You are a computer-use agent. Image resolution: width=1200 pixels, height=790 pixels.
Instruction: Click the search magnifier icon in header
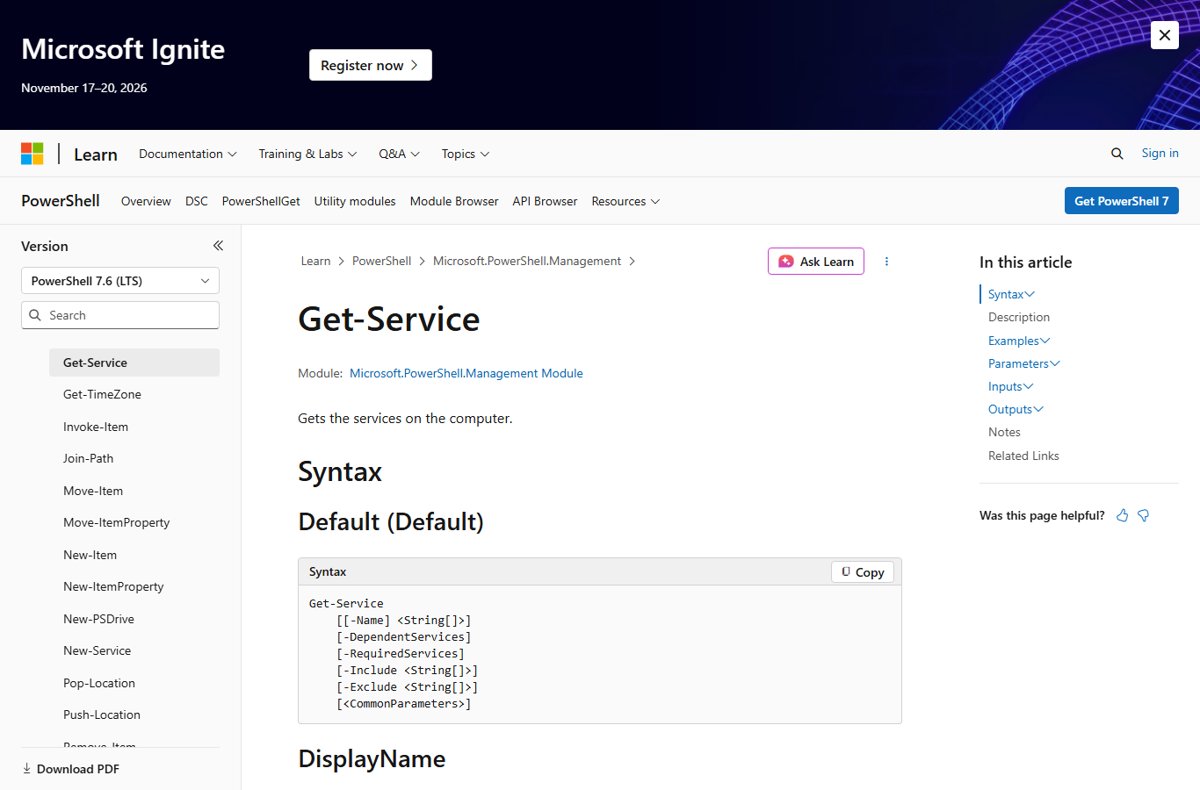tap(1117, 154)
